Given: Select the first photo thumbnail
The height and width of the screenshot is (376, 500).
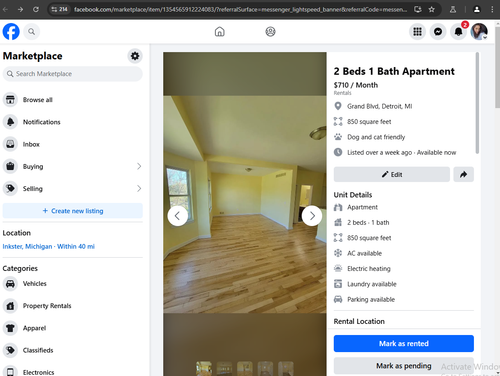Looking at the screenshot, I should (x=204, y=369).
